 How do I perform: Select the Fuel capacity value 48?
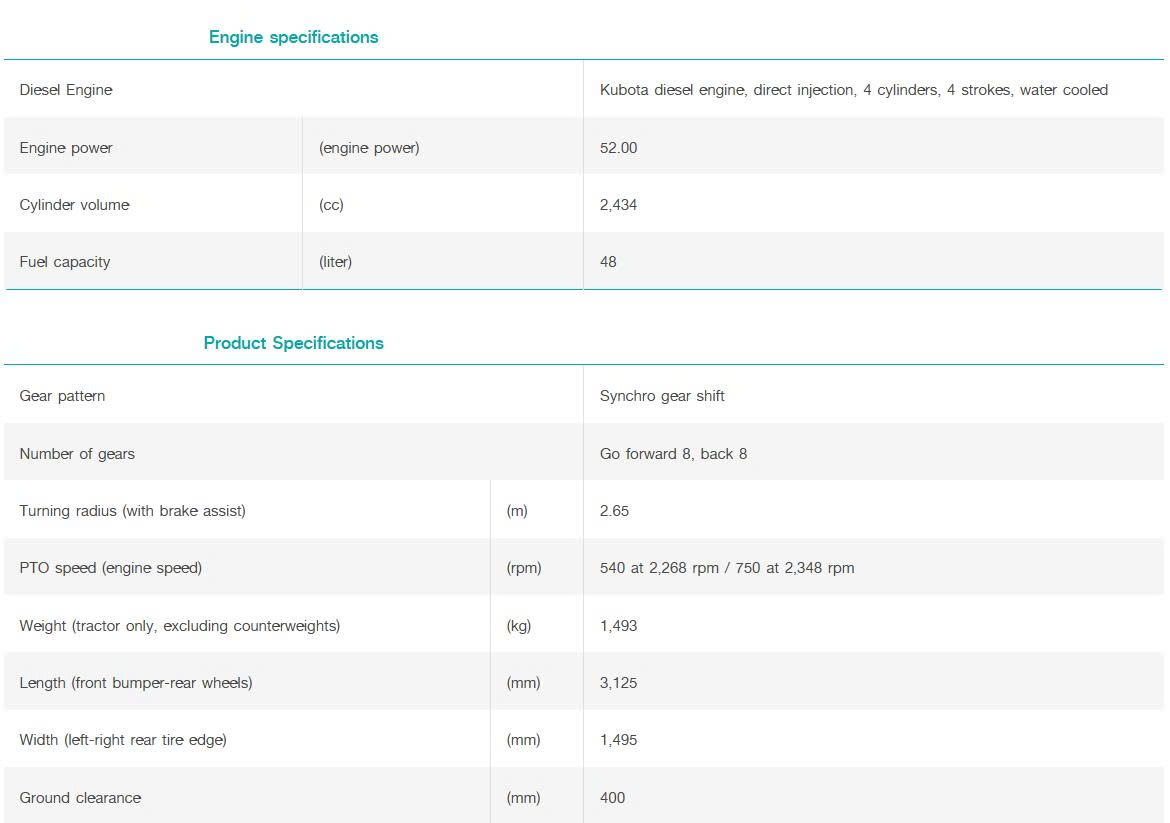pyautogui.click(x=608, y=262)
